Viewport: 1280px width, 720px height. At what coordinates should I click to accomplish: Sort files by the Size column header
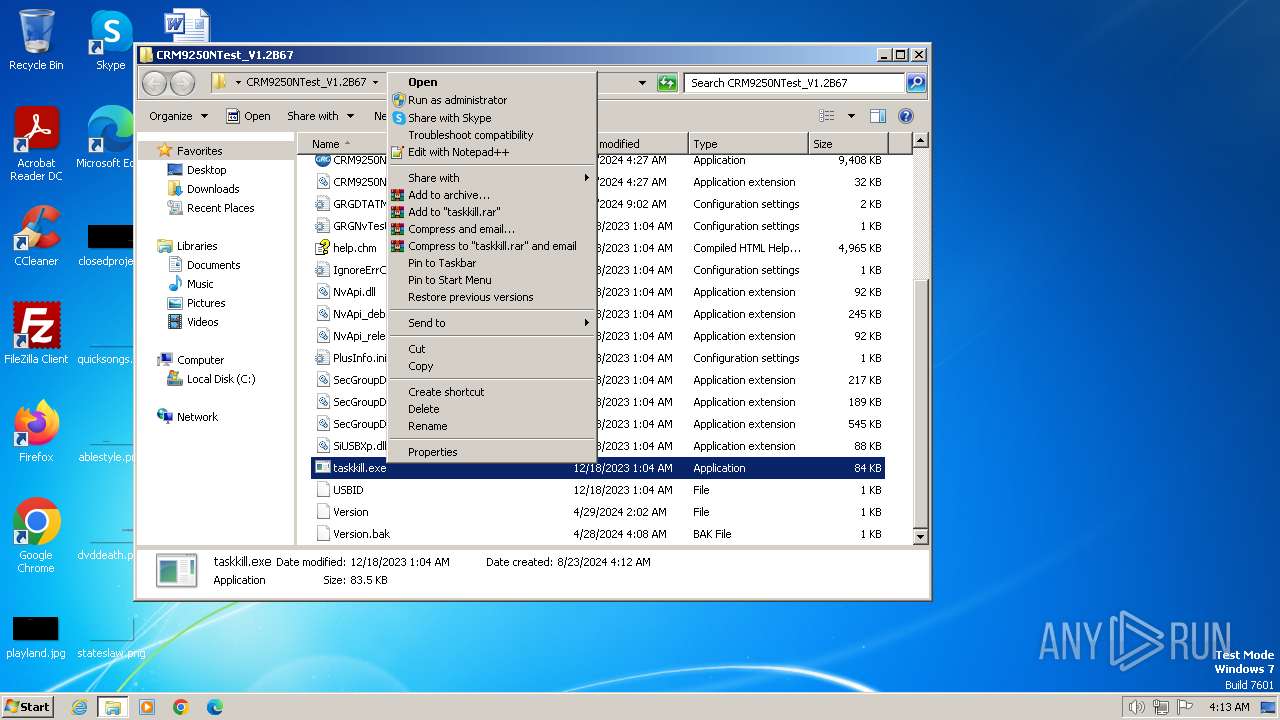click(x=846, y=144)
